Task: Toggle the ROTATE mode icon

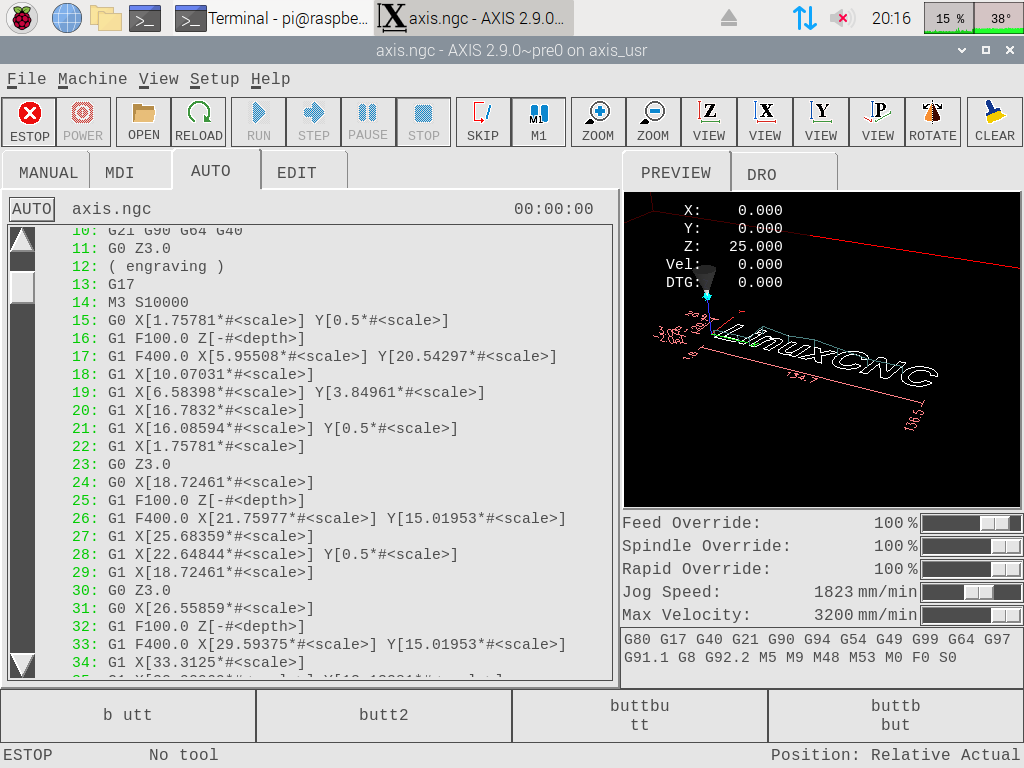Action: coord(933,122)
